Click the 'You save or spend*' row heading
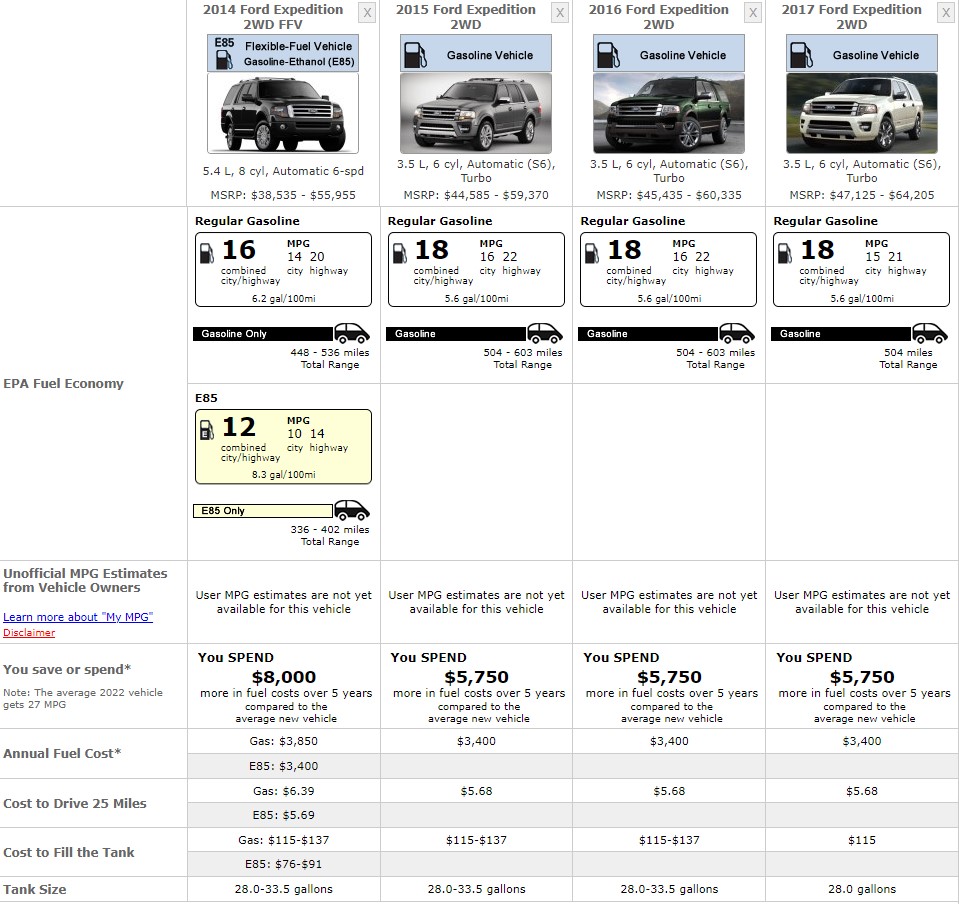The height and width of the screenshot is (904, 959). [x=67, y=670]
